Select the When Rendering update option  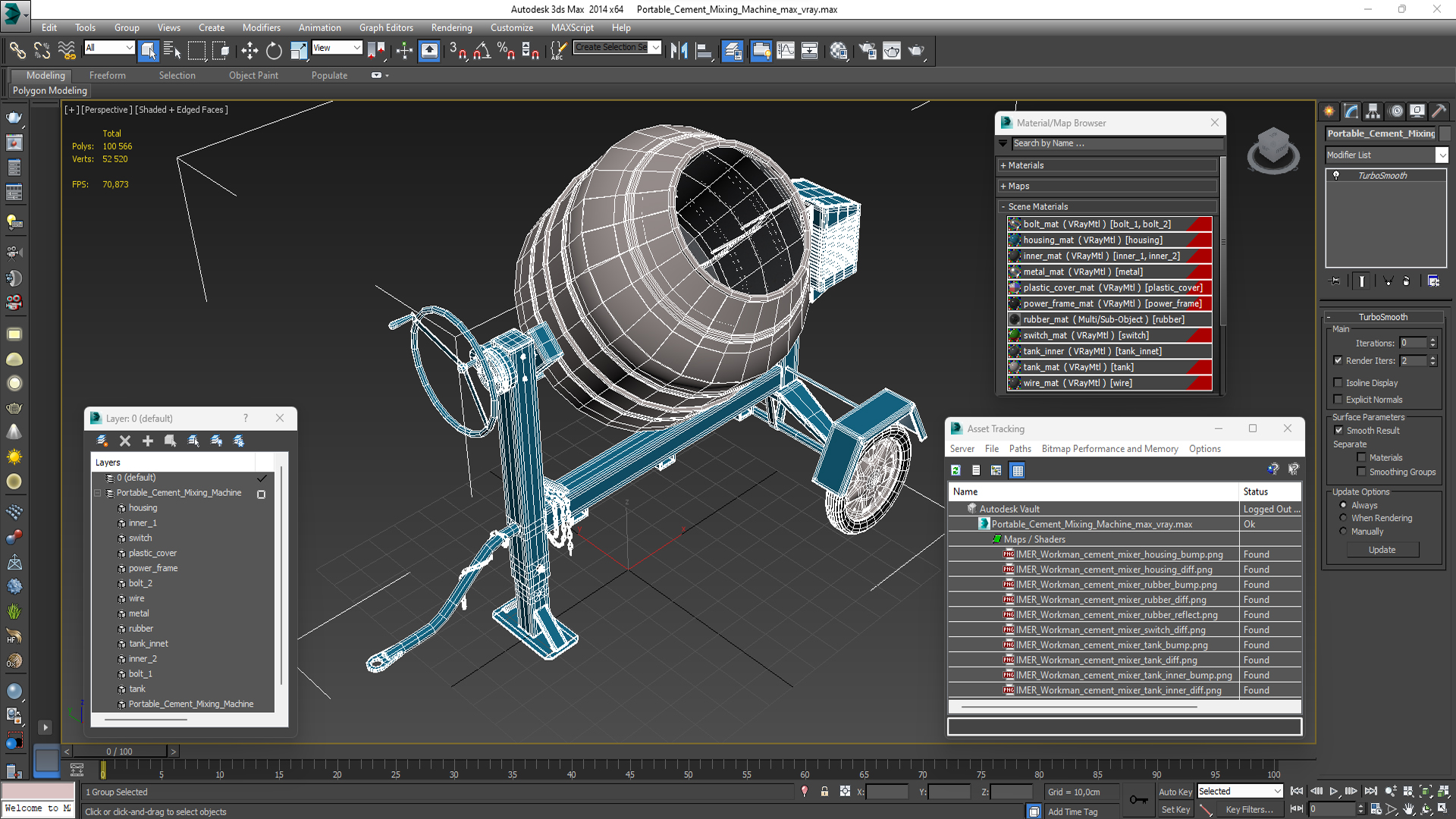(x=1344, y=518)
